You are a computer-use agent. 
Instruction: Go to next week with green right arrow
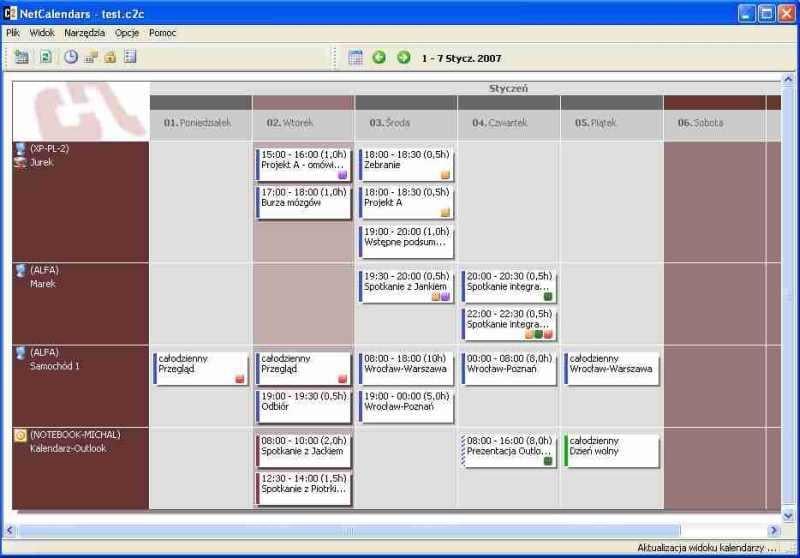(403, 57)
